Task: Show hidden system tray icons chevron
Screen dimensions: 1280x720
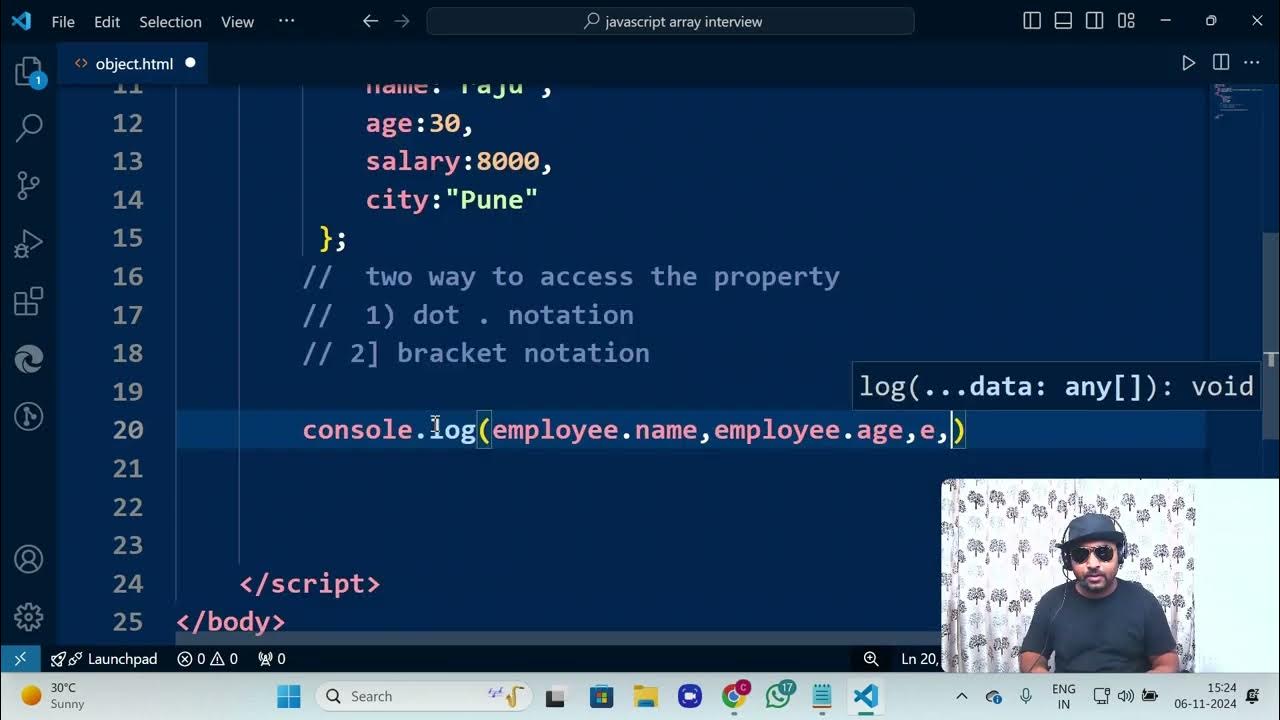Action: (962, 696)
